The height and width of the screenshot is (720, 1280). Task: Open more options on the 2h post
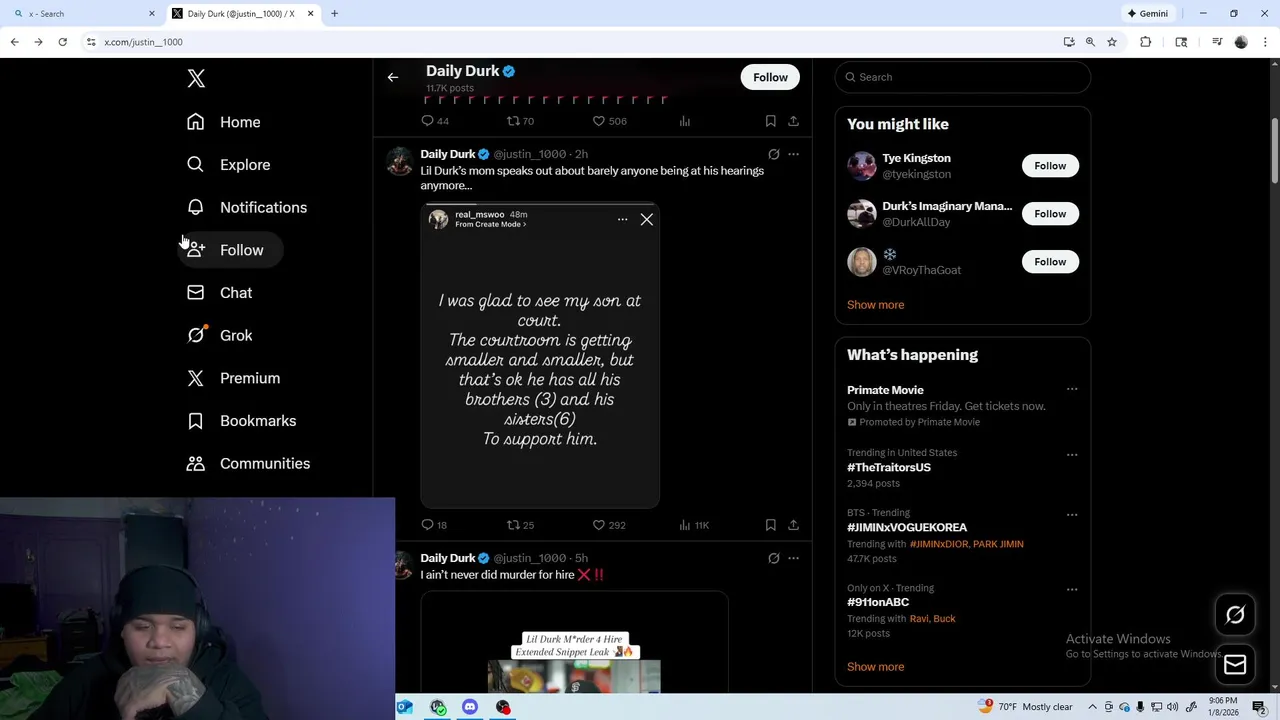(x=793, y=154)
